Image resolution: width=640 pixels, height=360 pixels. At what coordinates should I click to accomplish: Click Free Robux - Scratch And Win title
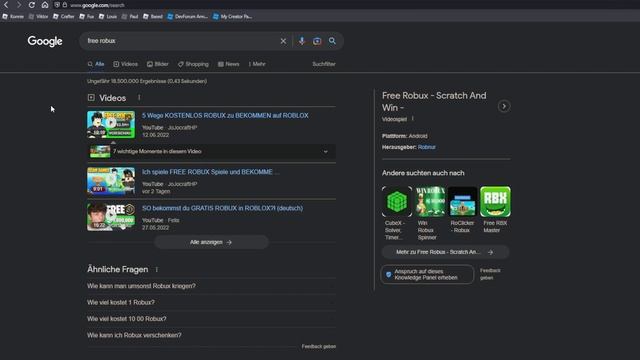pyautogui.click(x=434, y=102)
